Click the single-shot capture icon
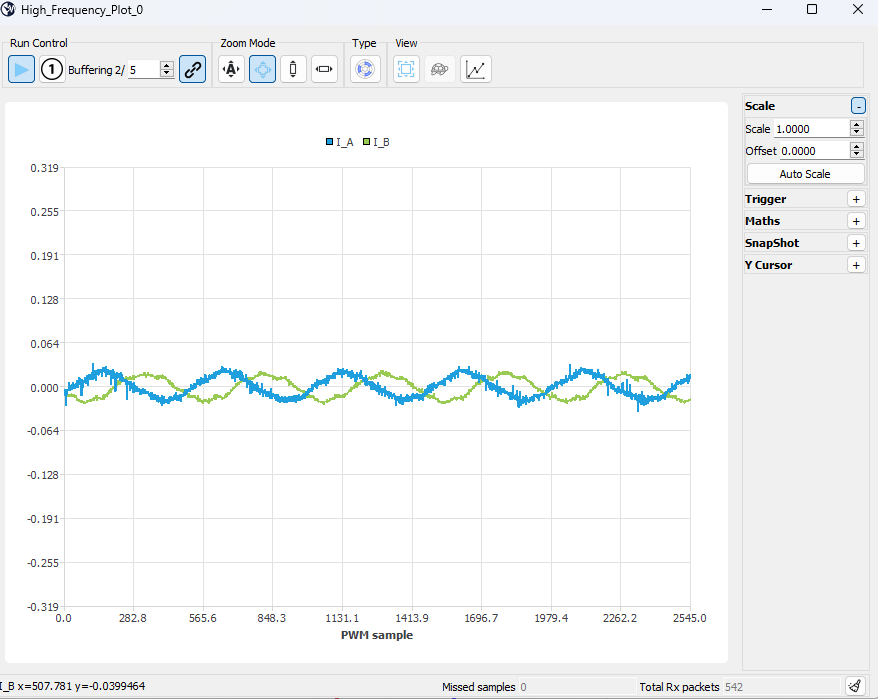Viewport: 878px width, 699px height. (x=52, y=70)
